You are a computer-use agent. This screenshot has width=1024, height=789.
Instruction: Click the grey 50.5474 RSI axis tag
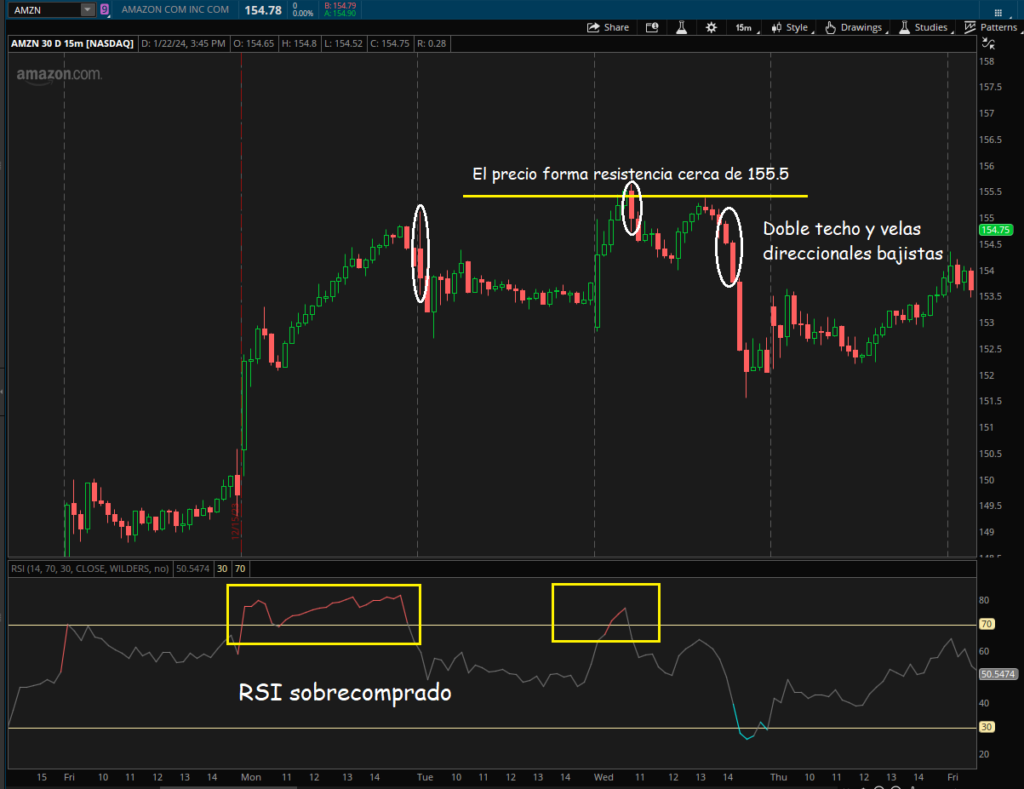[998, 674]
